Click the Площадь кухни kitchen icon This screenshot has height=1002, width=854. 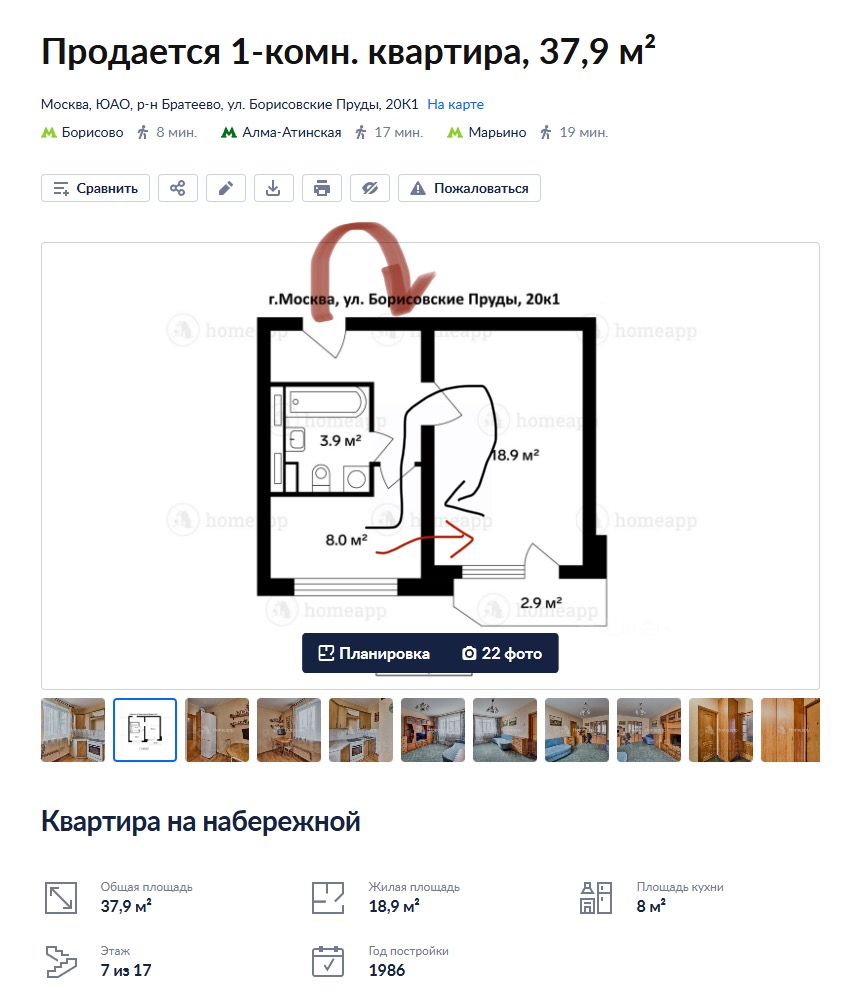click(596, 897)
